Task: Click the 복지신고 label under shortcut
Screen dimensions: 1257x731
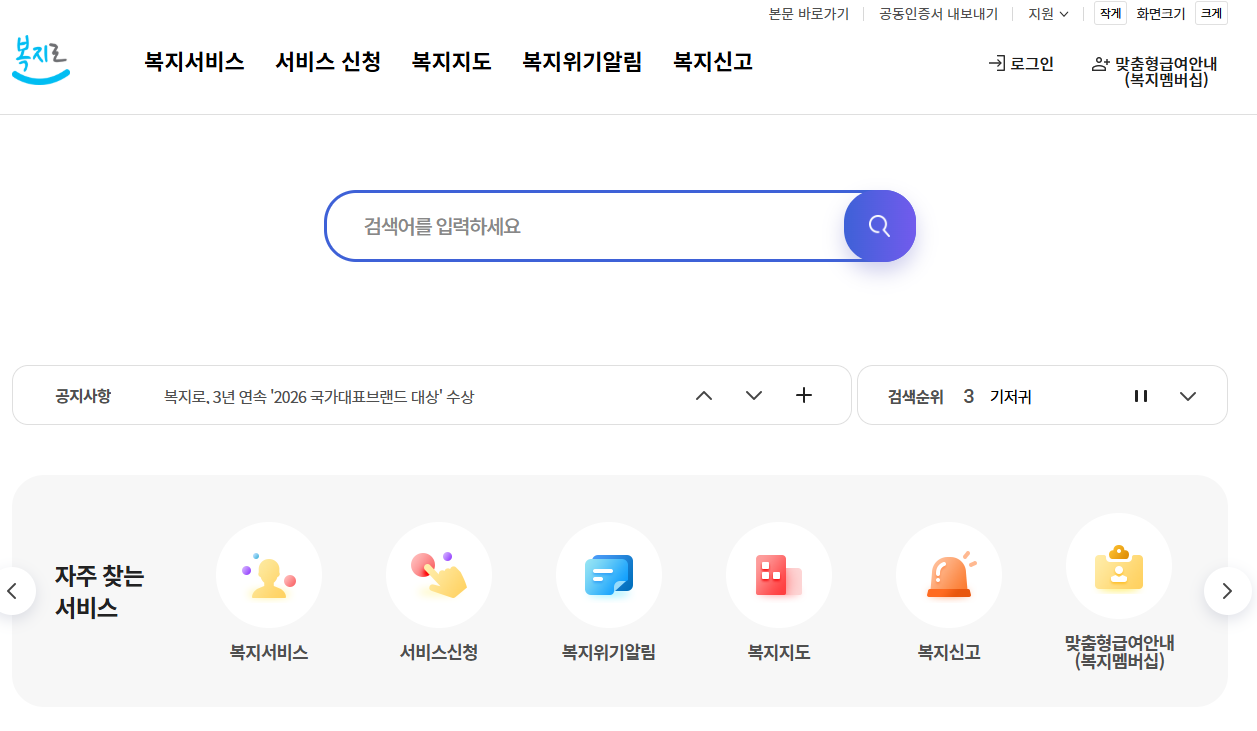Action: tap(949, 652)
